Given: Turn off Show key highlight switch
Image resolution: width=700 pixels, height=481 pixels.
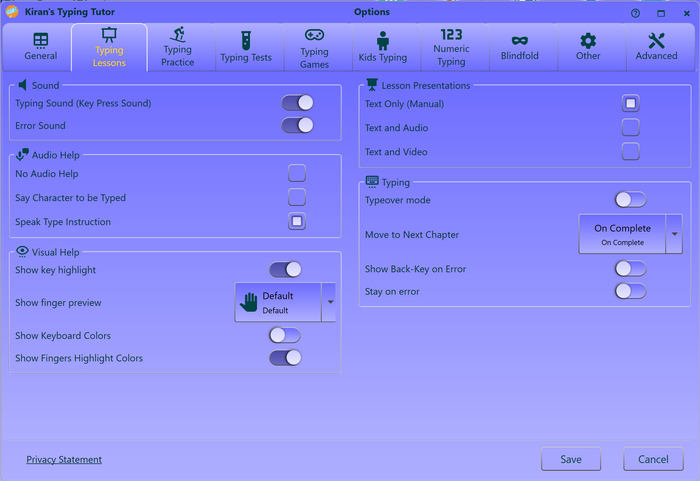Looking at the screenshot, I should 285,269.
